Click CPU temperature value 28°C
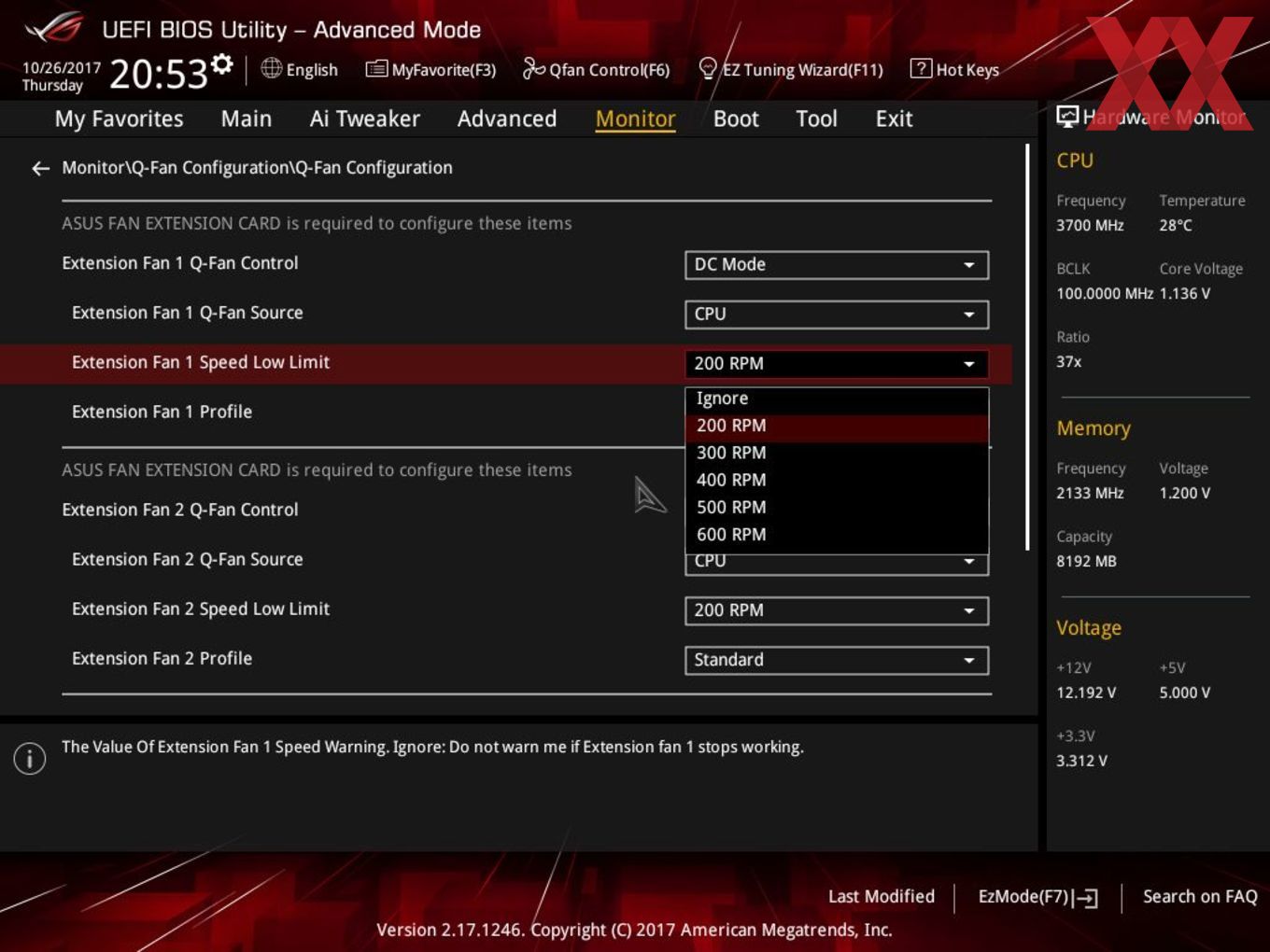1270x952 pixels. [1176, 225]
